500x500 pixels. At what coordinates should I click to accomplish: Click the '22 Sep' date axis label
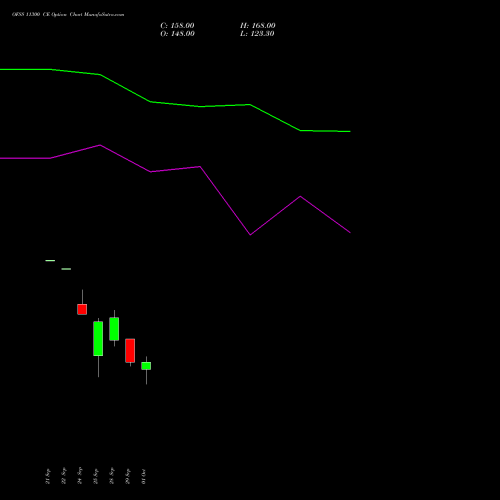[64, 476]
